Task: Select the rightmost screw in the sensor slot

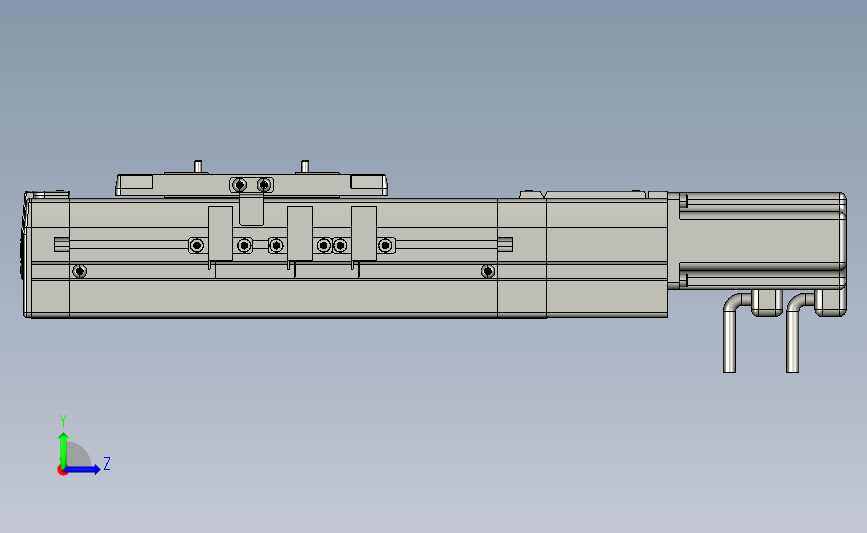Action: click(385, 245)
